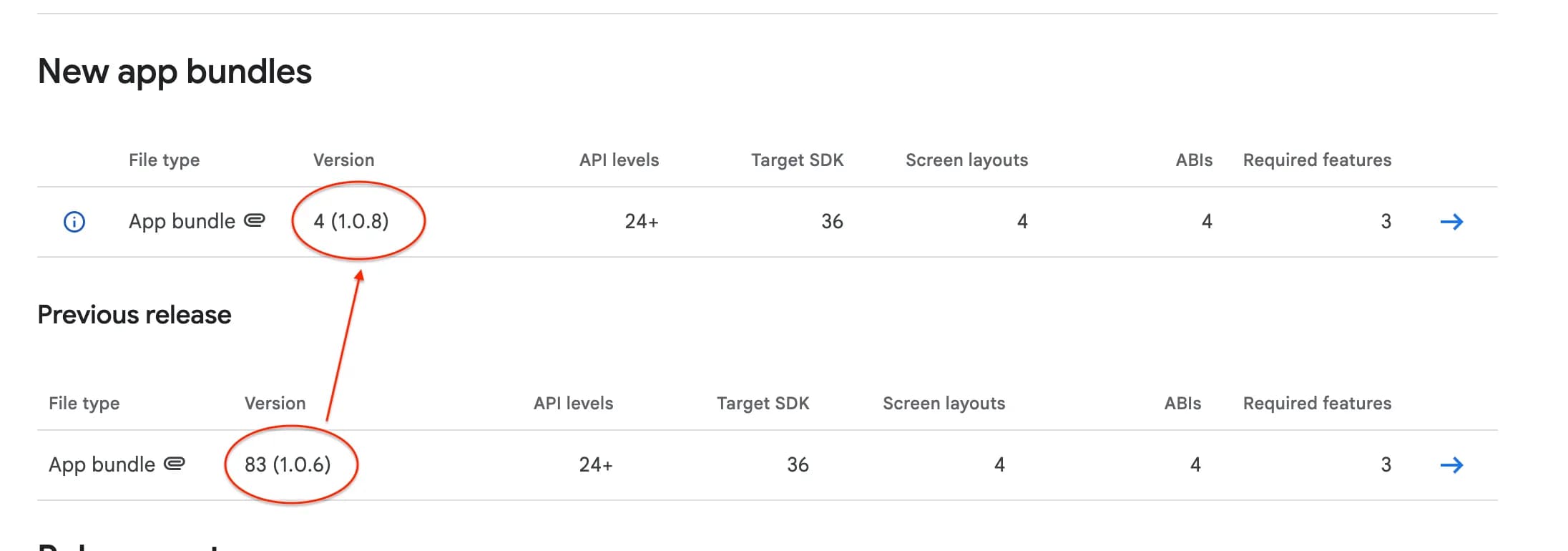Click the Screen layouts header under Previous release
Screen dimensions: 1568x551
coord(944,403)
